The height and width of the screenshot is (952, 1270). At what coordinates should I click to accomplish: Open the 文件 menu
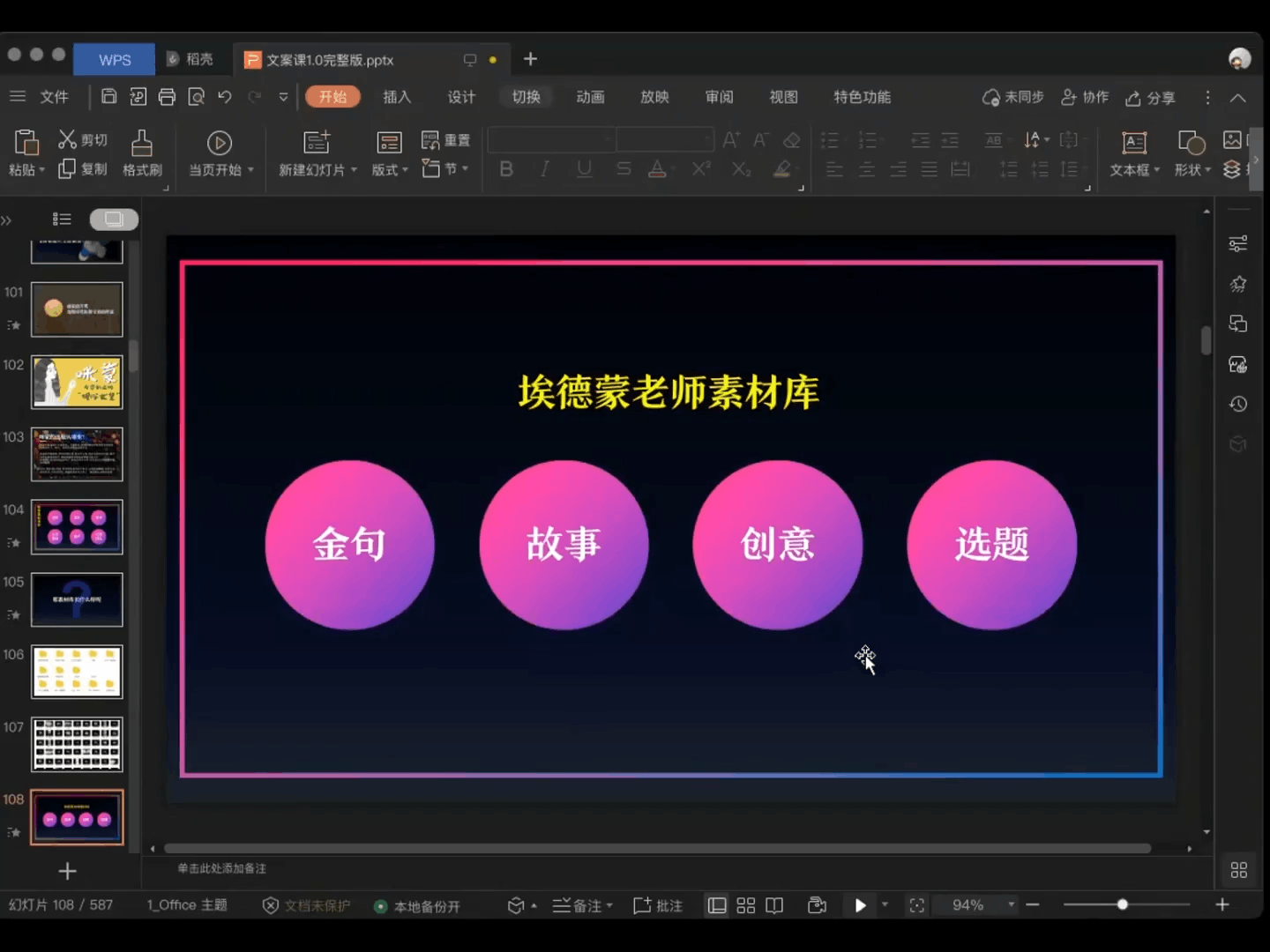pyautogui.click(x=54, y=97)
